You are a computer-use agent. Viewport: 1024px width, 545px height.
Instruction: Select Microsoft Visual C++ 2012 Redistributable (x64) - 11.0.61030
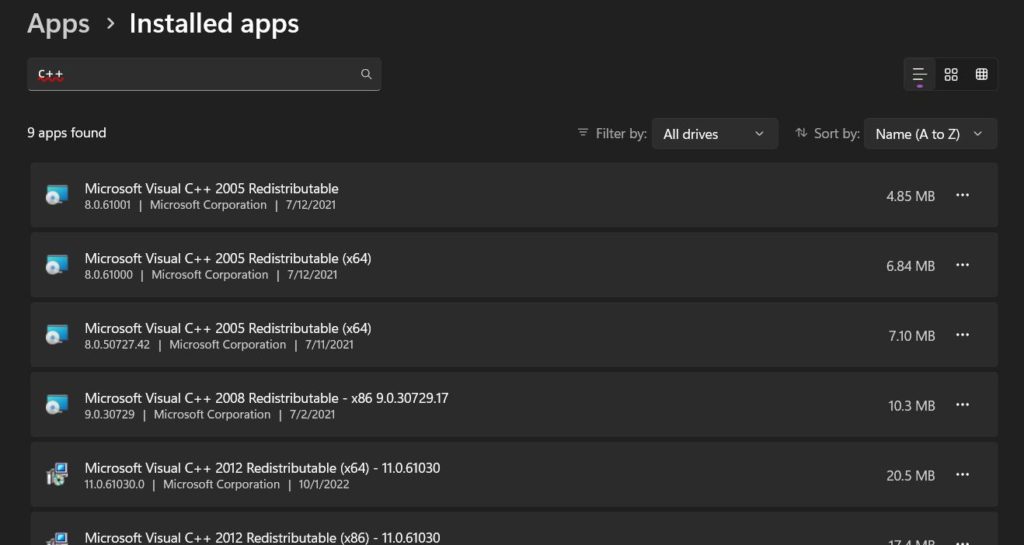[x=263, y=468]
